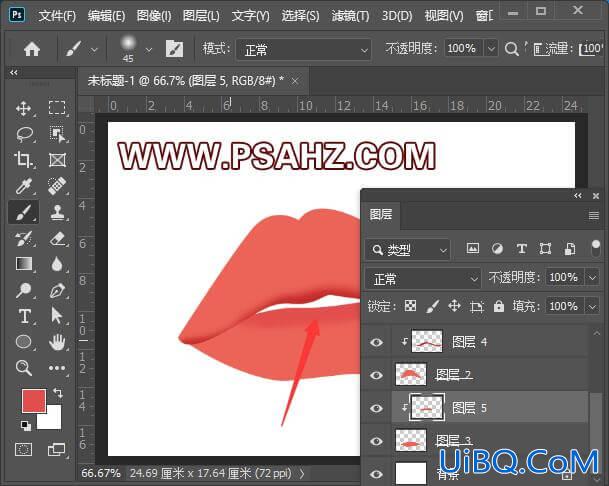Screen dimensions: 609x486
Task: Expand the options bar opacity dropdown arrow
Action: [491, 49]
